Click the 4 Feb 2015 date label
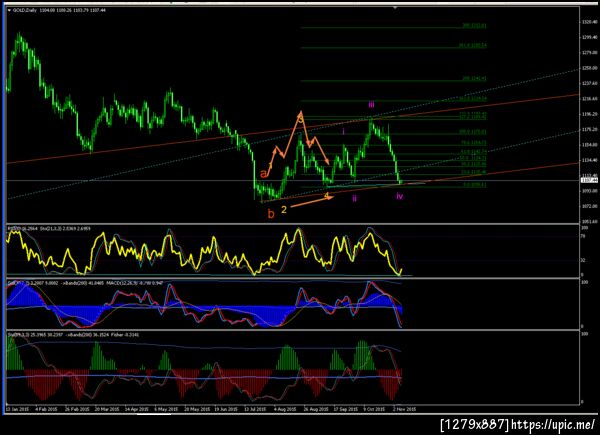The width and height of the screenshot is (600, 435). pos(46,409)
